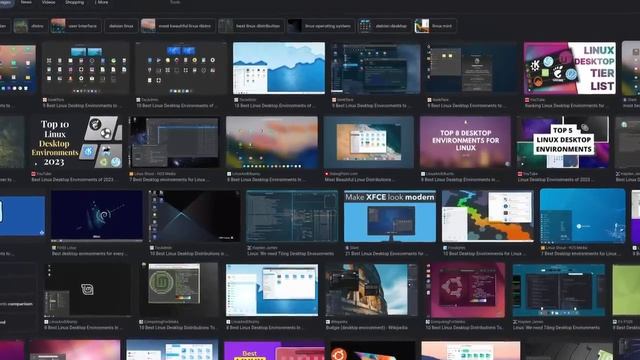Select the 'most beautiful linux distro' chip
Viewport: 640px width, 360px height.
[x=178, y=26]
